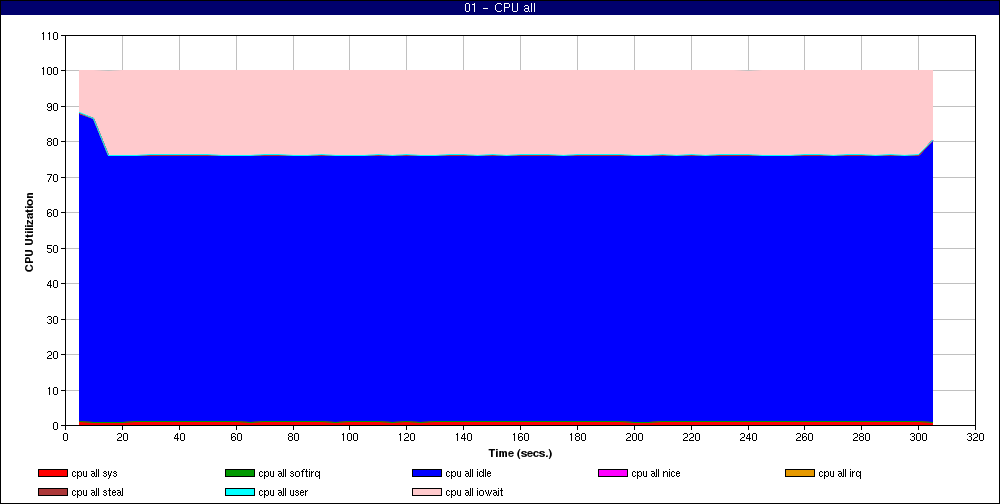Select the 'cpu all steal' legend label
The image size is (1000, 504).
coord(98,492)
